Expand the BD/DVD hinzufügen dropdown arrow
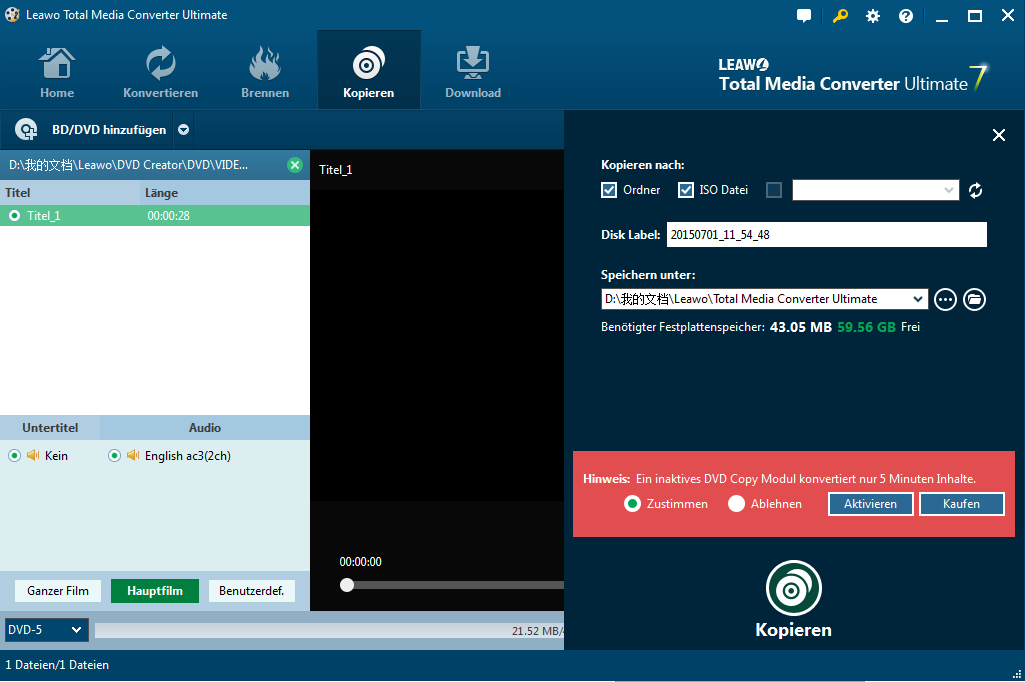Viewport: 1025px width, 682px height. pos(184,129)
